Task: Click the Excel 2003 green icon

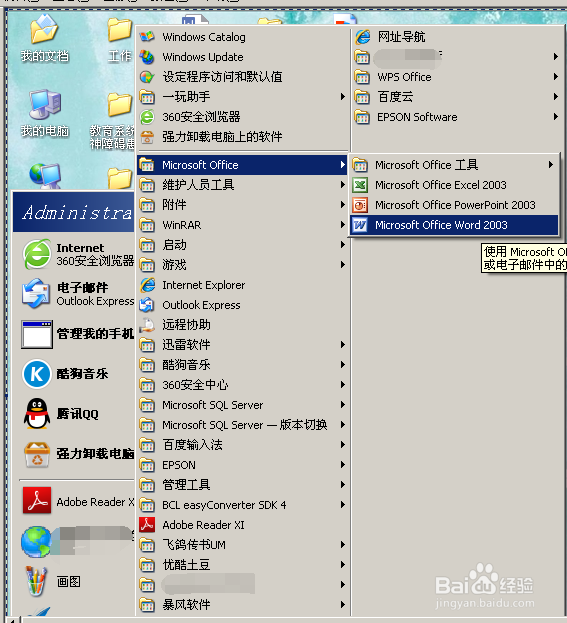Action: click(360, 185)
